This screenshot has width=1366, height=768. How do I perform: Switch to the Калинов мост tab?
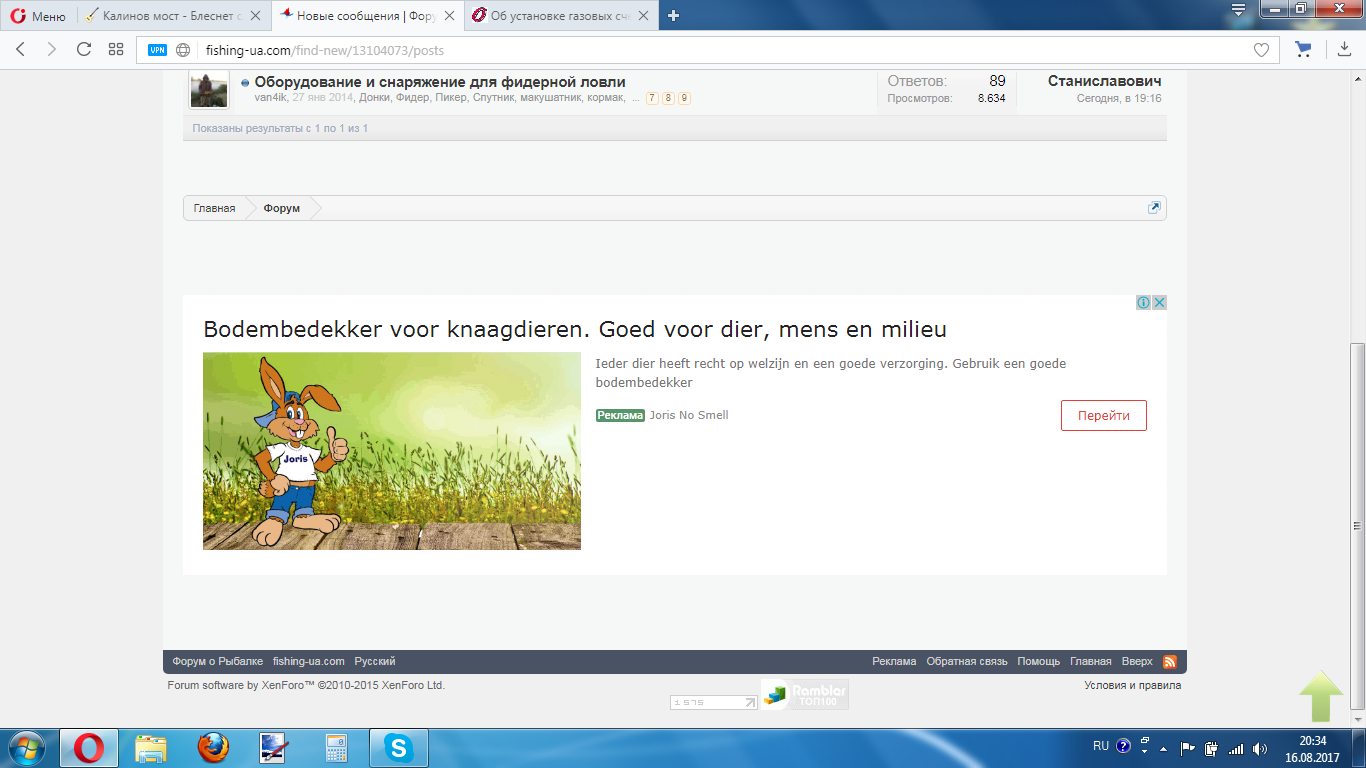pos(172,16)
